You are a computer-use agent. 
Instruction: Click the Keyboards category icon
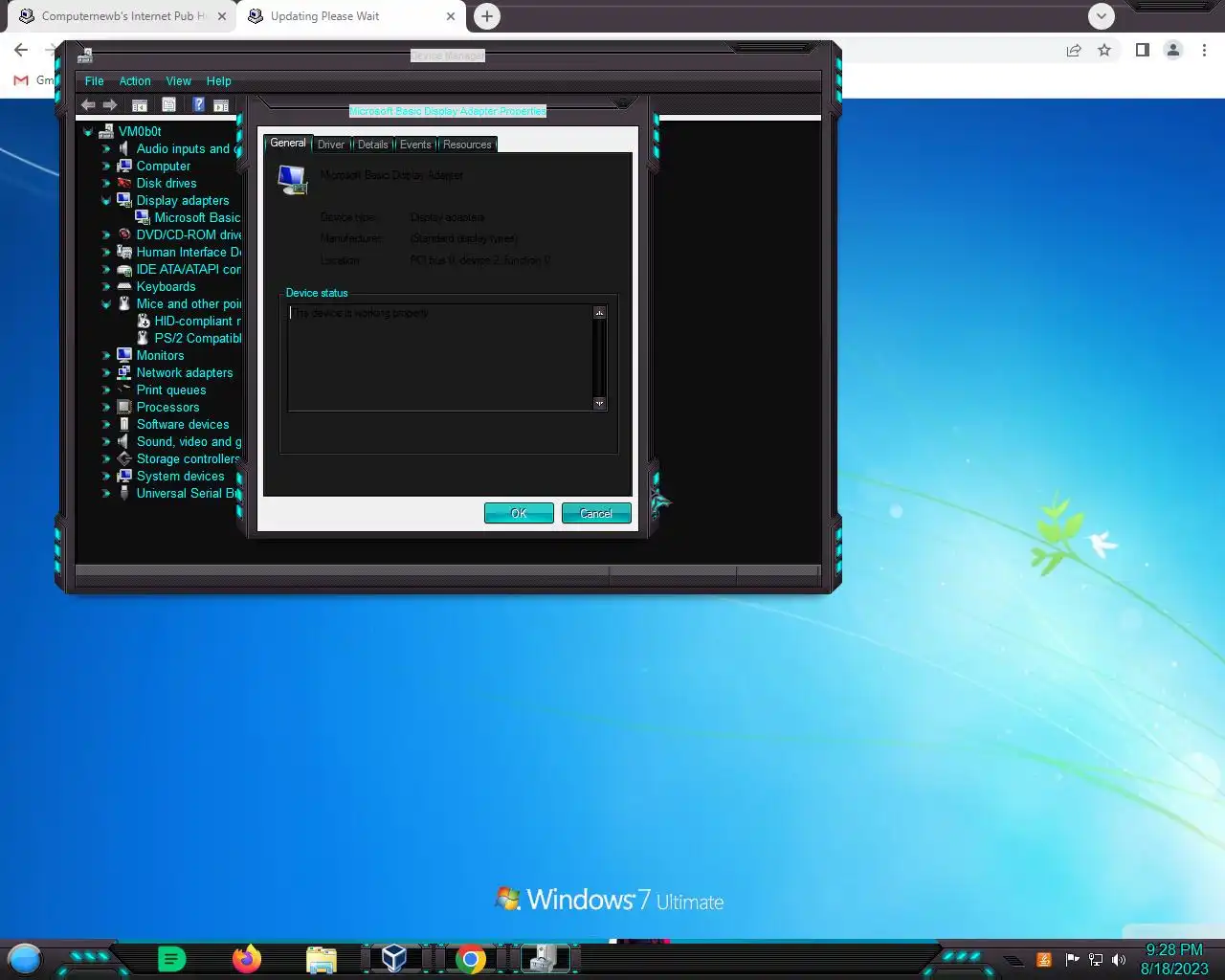coord(124,286)
